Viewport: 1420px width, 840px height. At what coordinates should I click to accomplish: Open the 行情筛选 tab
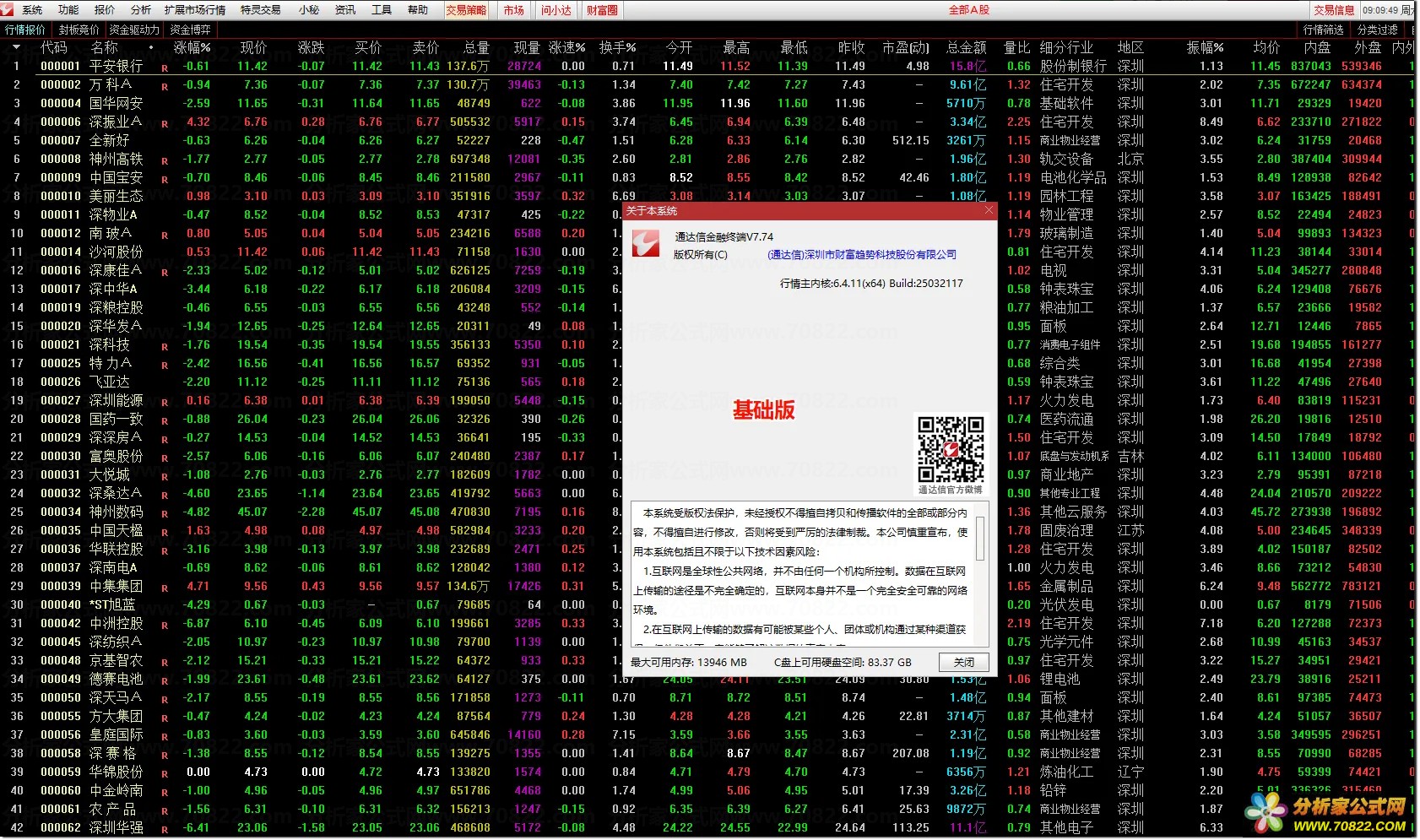click(x=1323, y=30)
